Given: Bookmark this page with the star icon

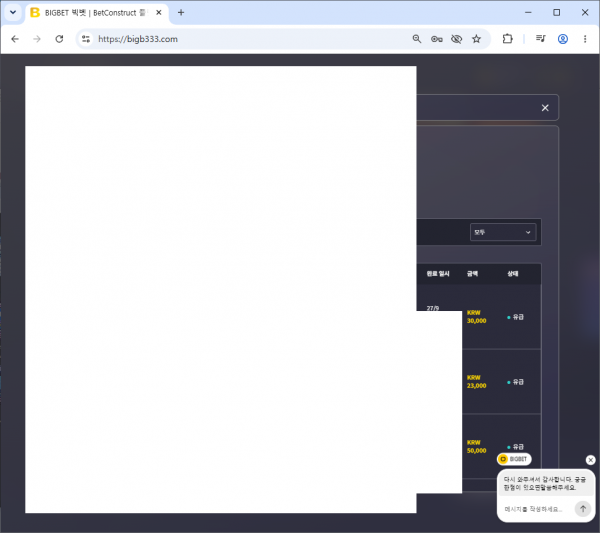Looking at the screenshot, I should coord(476,39).
